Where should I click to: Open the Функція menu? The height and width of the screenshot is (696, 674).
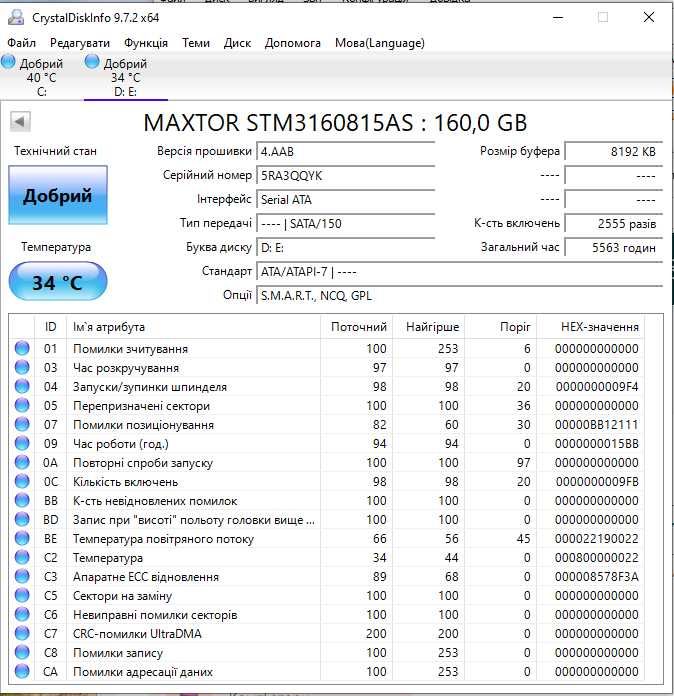click(x=146, y=43)
